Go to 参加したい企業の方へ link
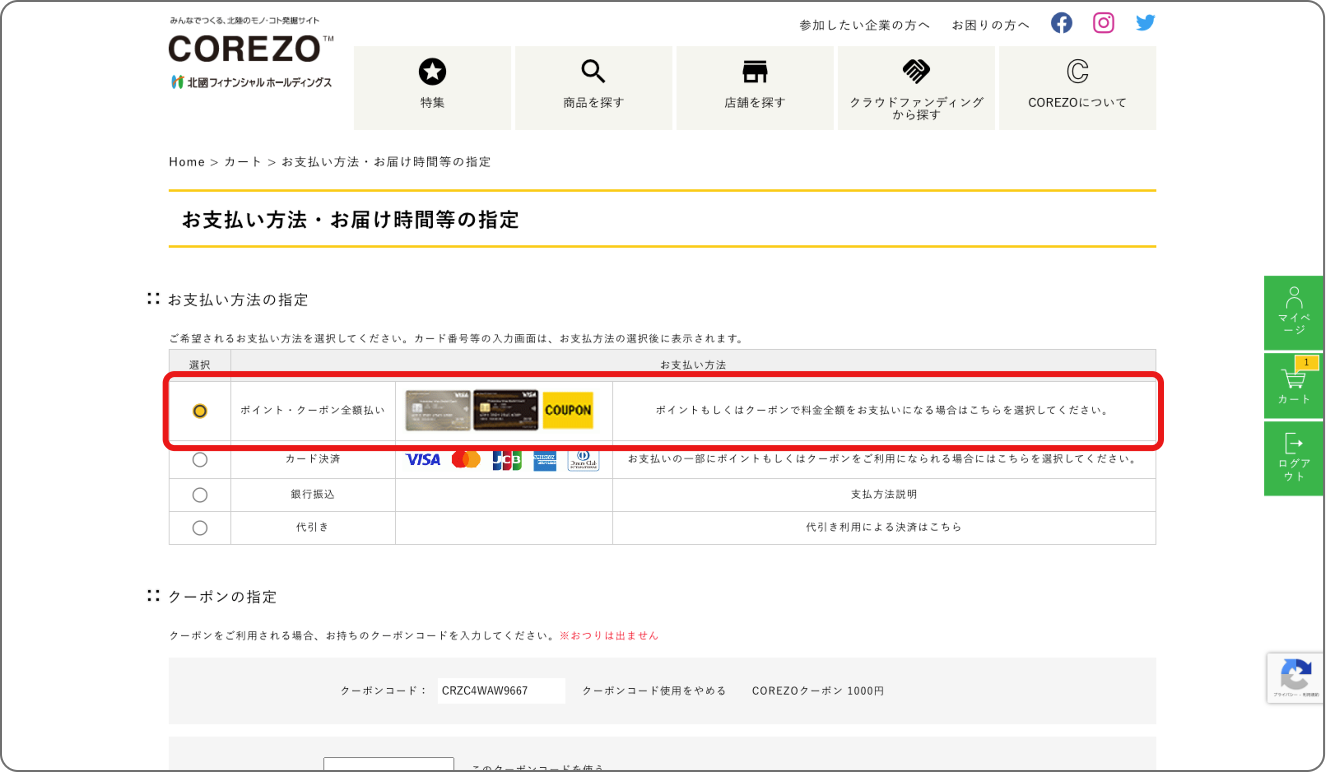Screen dimensions: 1326x772 point(864,25)
